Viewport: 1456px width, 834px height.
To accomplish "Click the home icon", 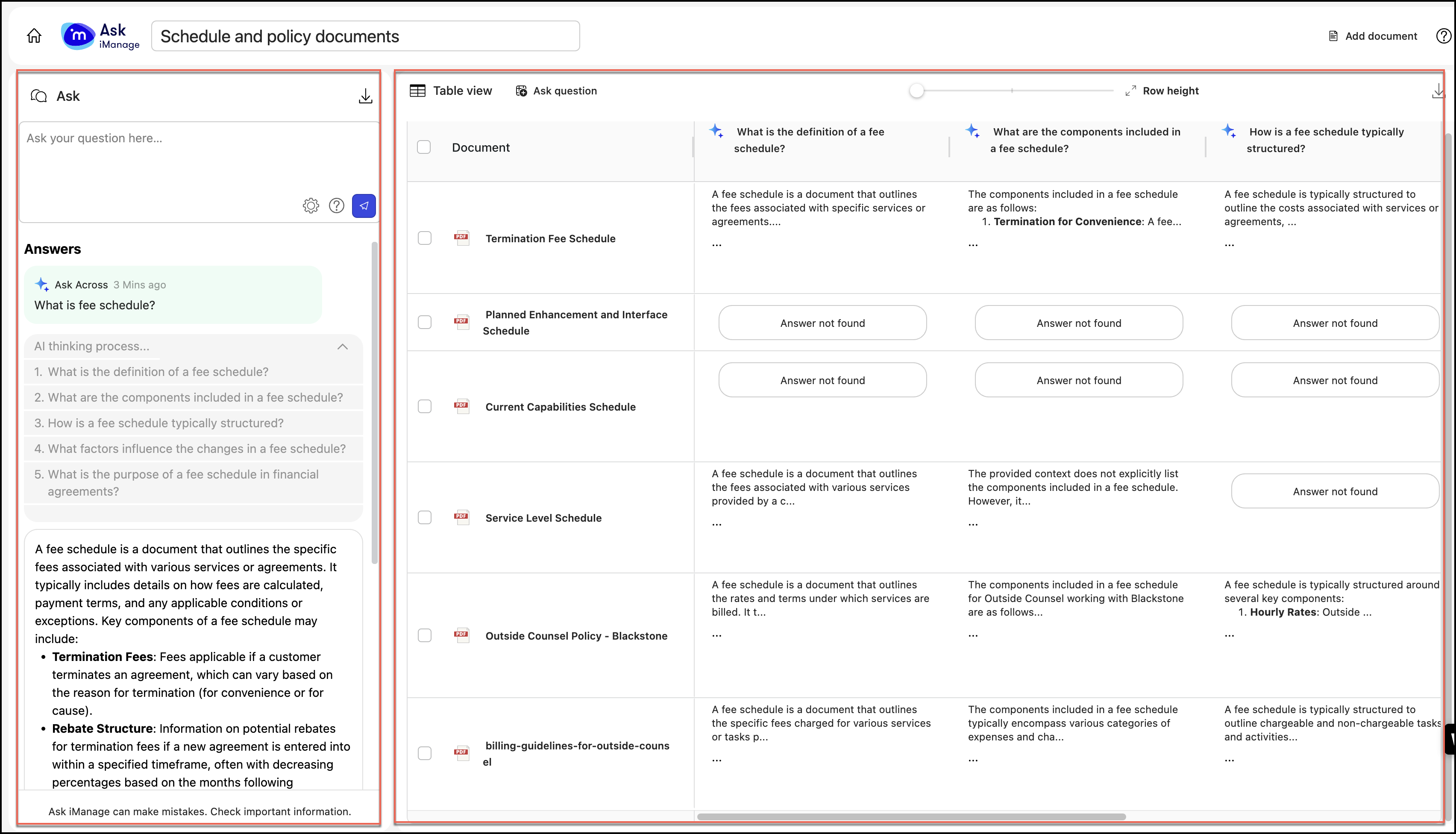I will tap(34, 36).
